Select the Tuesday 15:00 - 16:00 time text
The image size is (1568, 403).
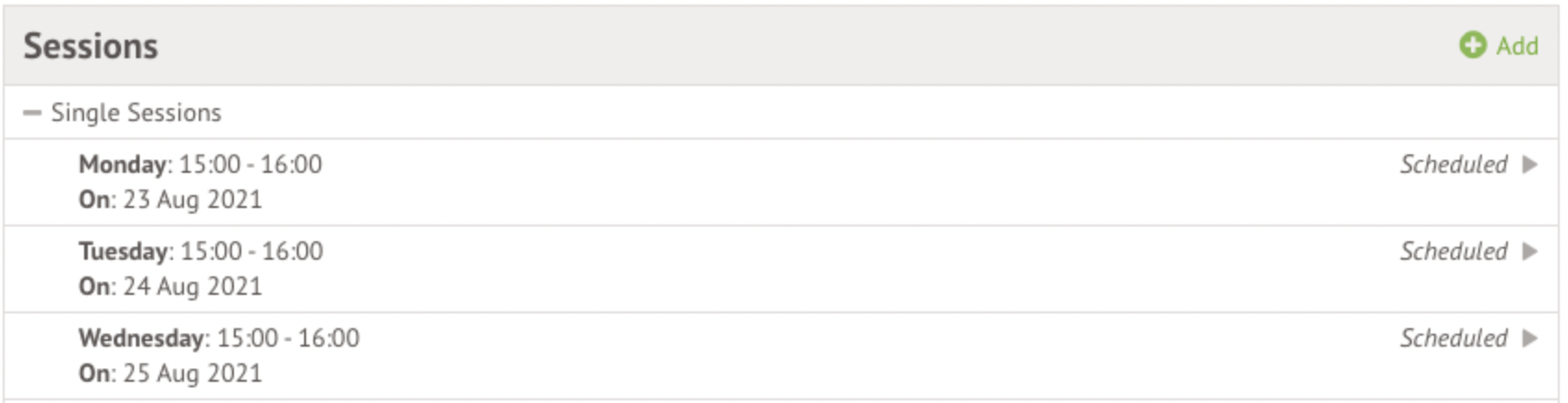(x=251, y=251)
